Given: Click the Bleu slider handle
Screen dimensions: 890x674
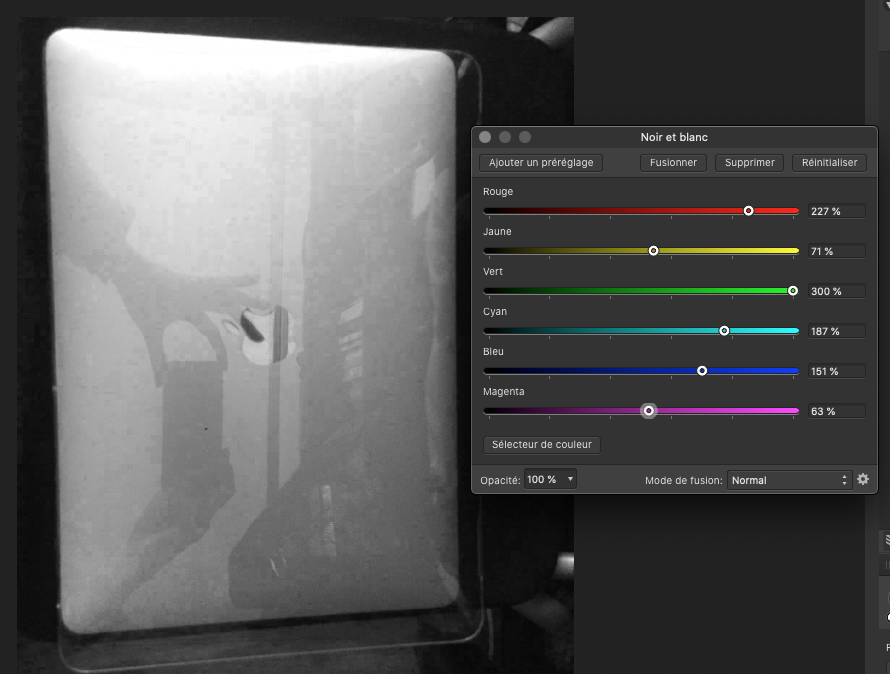Looking at the screenshot, I should (x=702, y=371).
